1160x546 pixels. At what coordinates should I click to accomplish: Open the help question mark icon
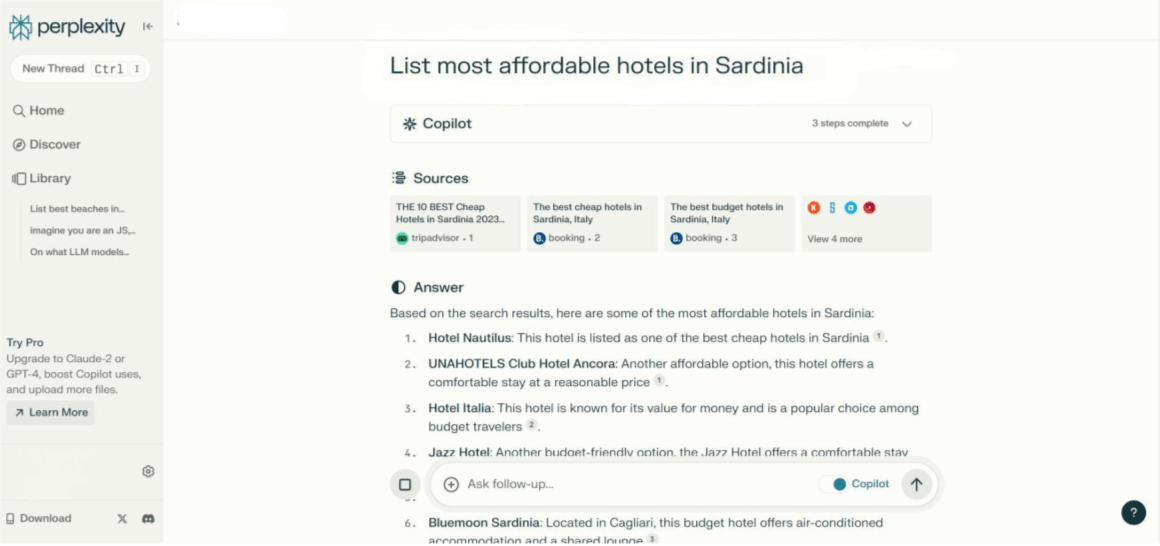(x=1132, y=512)
